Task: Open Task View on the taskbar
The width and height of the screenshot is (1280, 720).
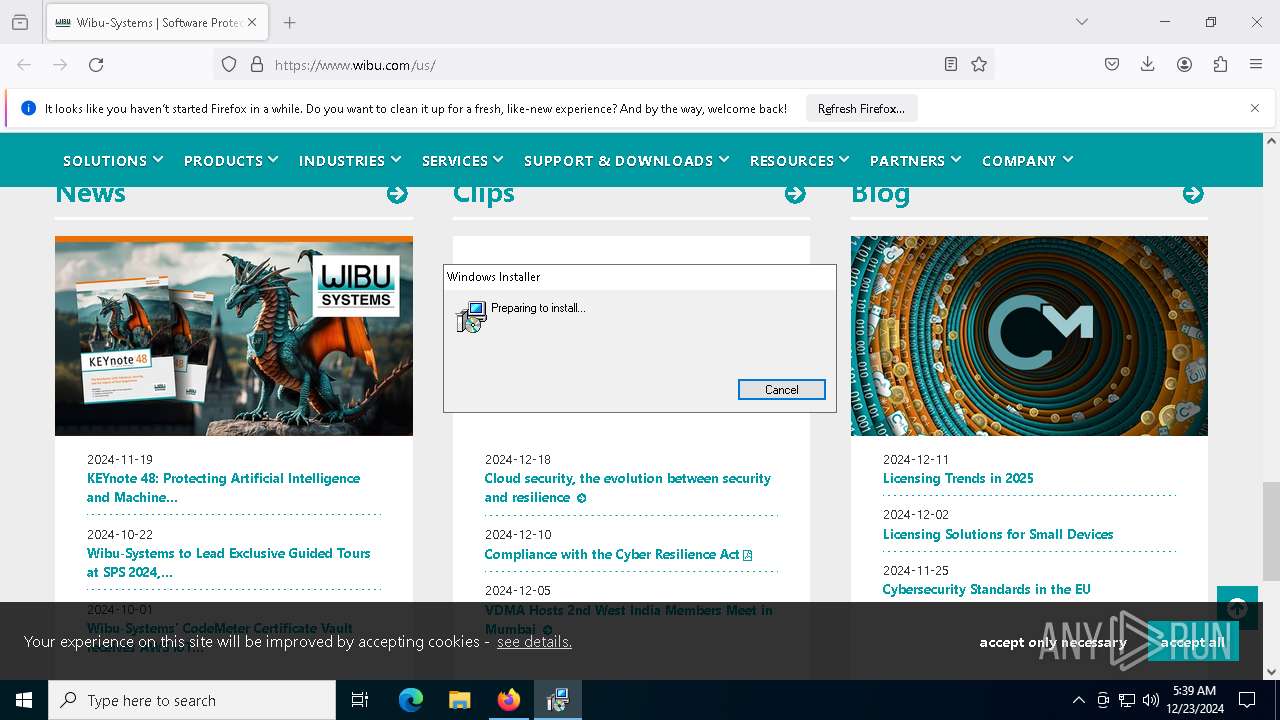Action: click(360, 700)
